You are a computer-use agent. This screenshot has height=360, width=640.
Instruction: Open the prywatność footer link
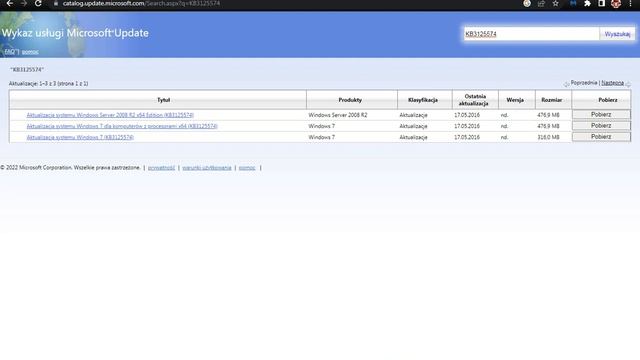161,168
